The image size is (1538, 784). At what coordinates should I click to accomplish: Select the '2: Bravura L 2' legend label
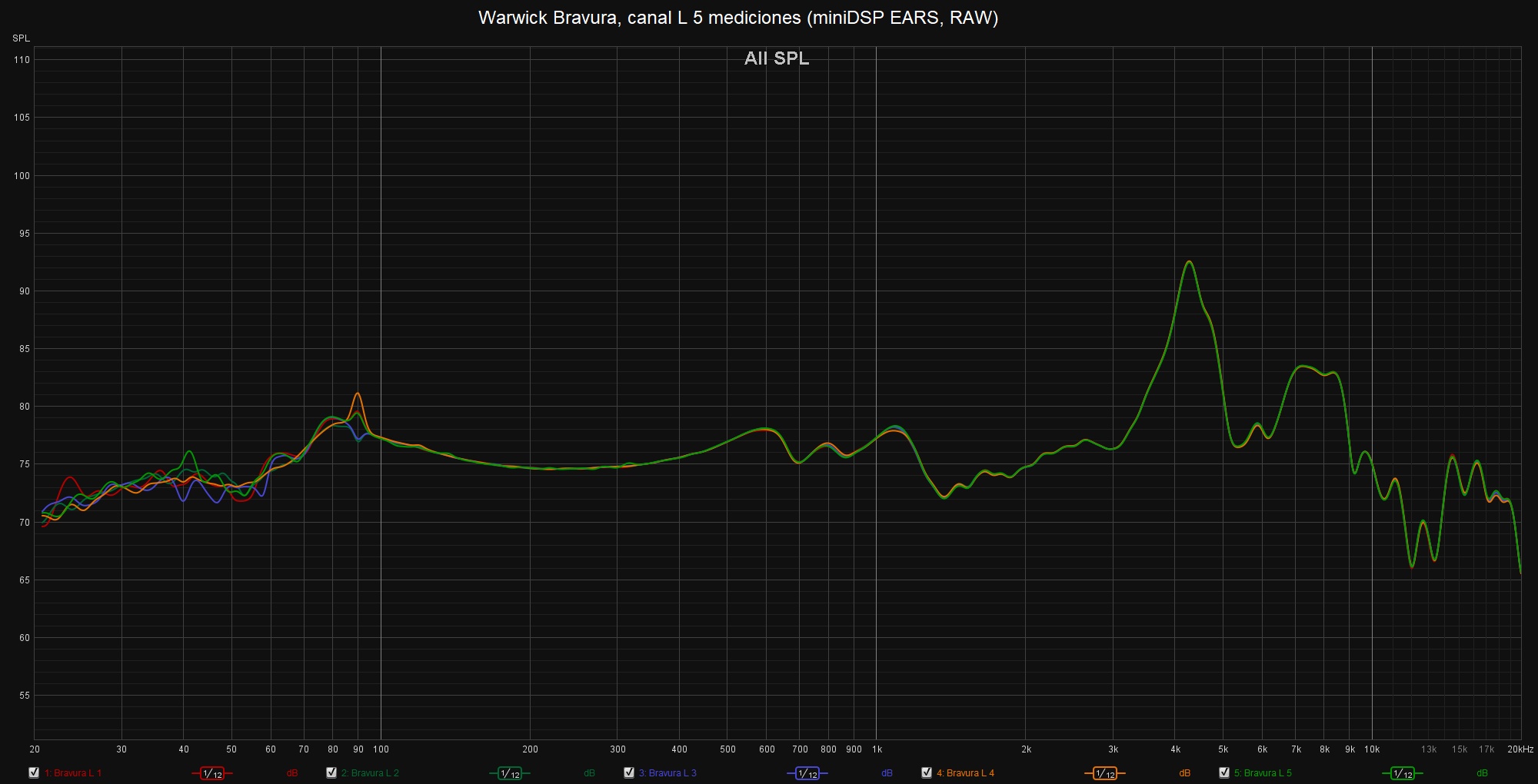click(x=370, y=773)
